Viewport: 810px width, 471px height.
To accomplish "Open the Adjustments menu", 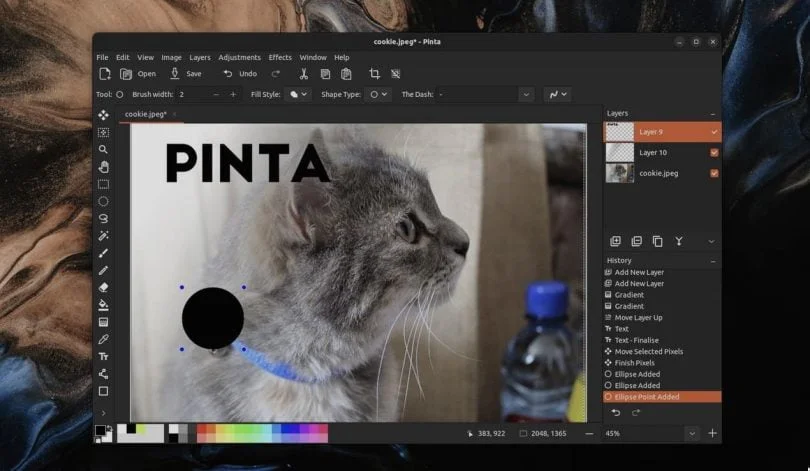I will pyautogui.click(x=239, y=57).
